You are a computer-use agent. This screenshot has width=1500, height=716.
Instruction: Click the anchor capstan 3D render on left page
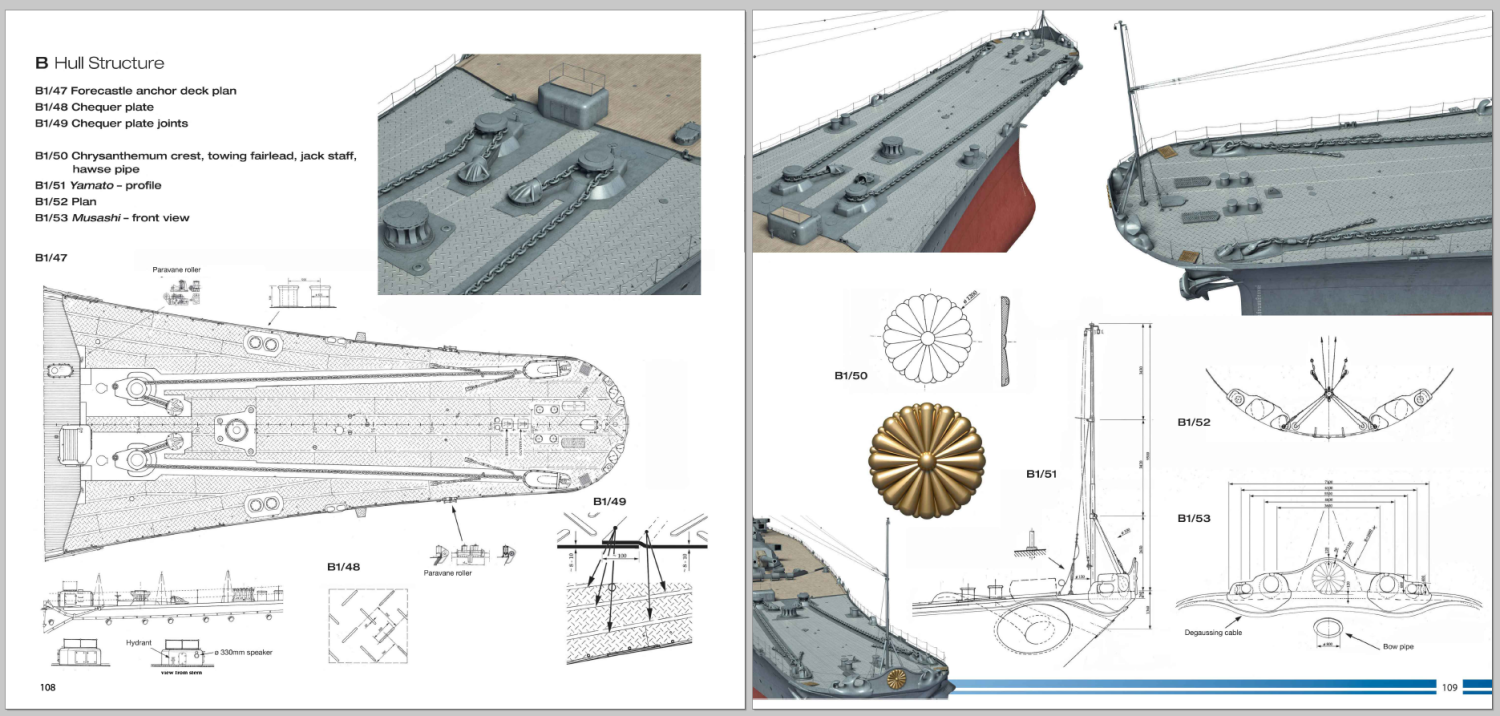(539, 174)
